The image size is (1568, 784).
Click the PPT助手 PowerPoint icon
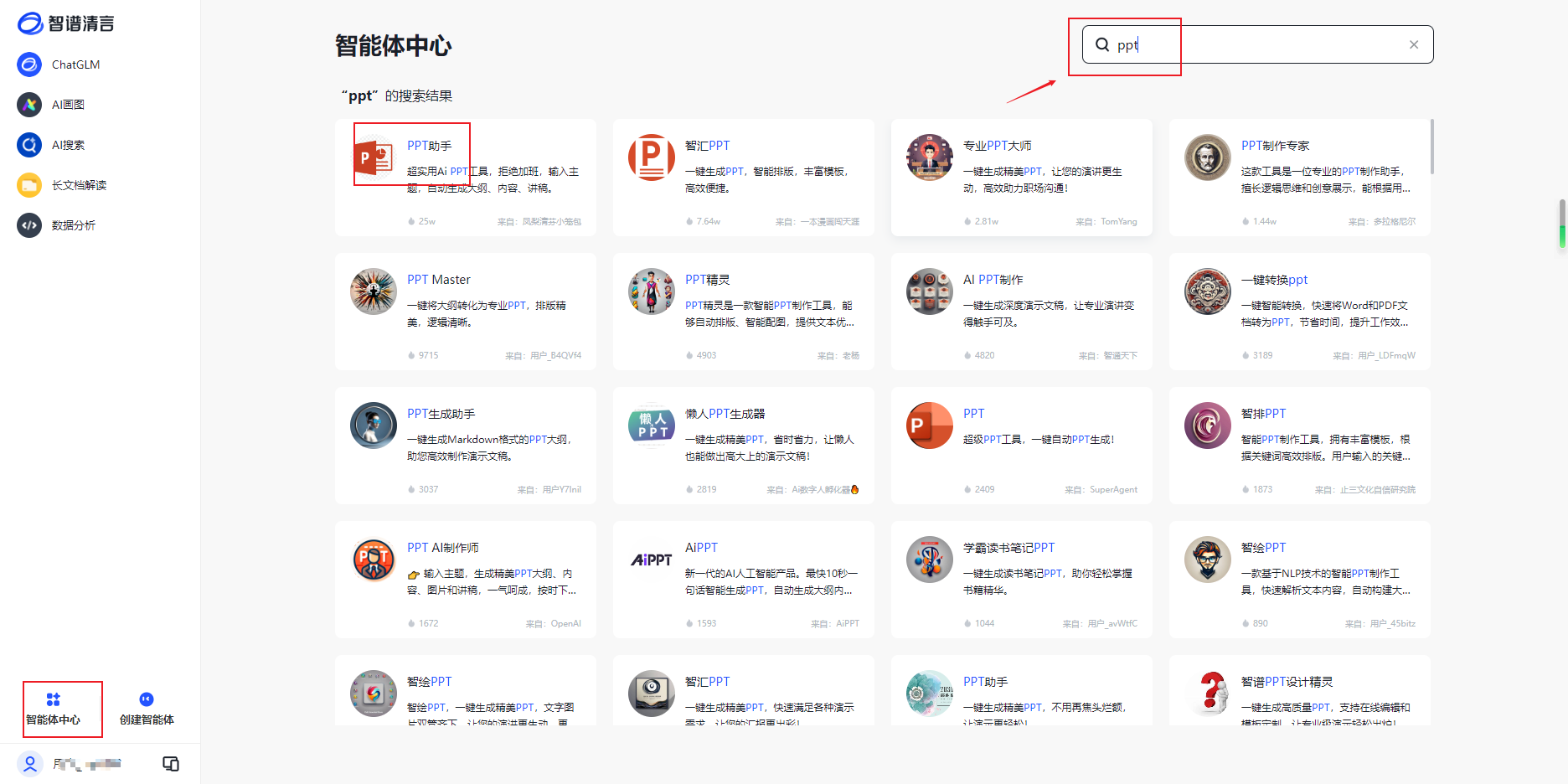[373, 157]
